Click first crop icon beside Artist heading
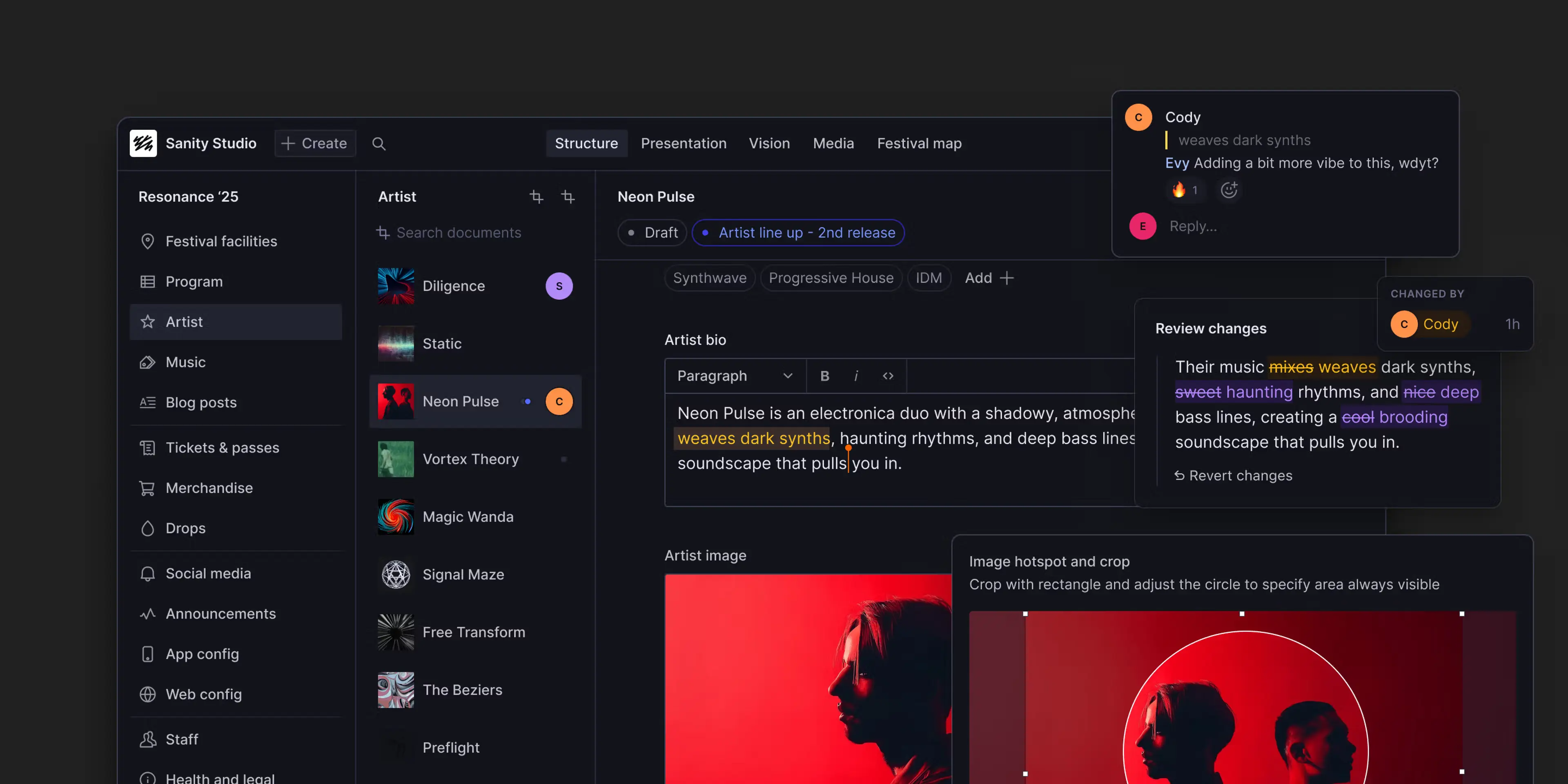This screenshot has height=784, width=1568. pyautogui.click(x=536, y=196)
